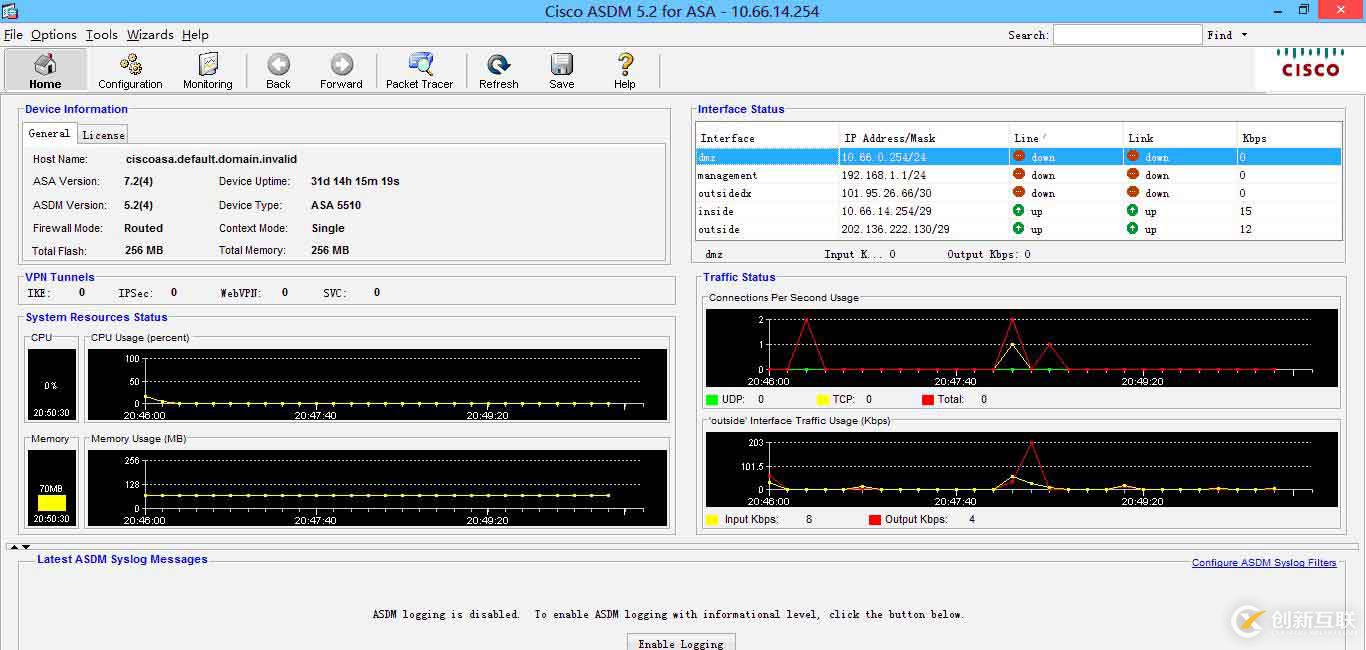The width and height of the screenshot is (1366, 650).
Task: Expand the Find dropdown arrow
Action: pyautogui.click(x=1245, y=35)
